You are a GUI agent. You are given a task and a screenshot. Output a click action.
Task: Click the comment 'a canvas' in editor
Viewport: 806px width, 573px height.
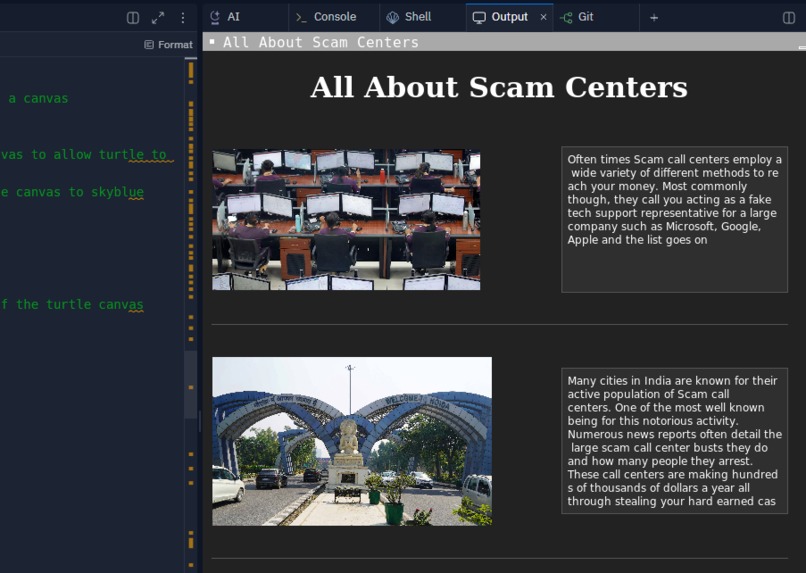coord(38,99)
